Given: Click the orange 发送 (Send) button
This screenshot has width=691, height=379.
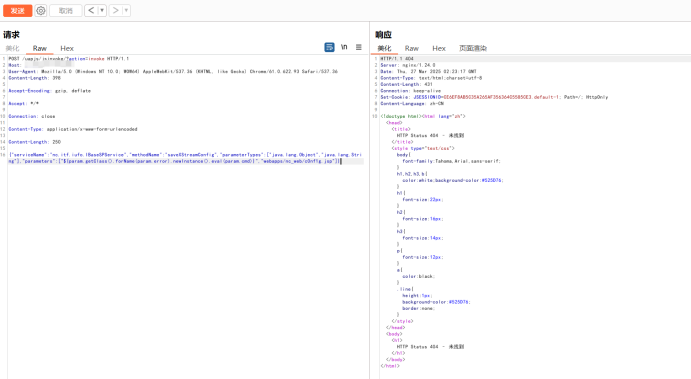Looking at the screenshot, I should click(18, 11).
